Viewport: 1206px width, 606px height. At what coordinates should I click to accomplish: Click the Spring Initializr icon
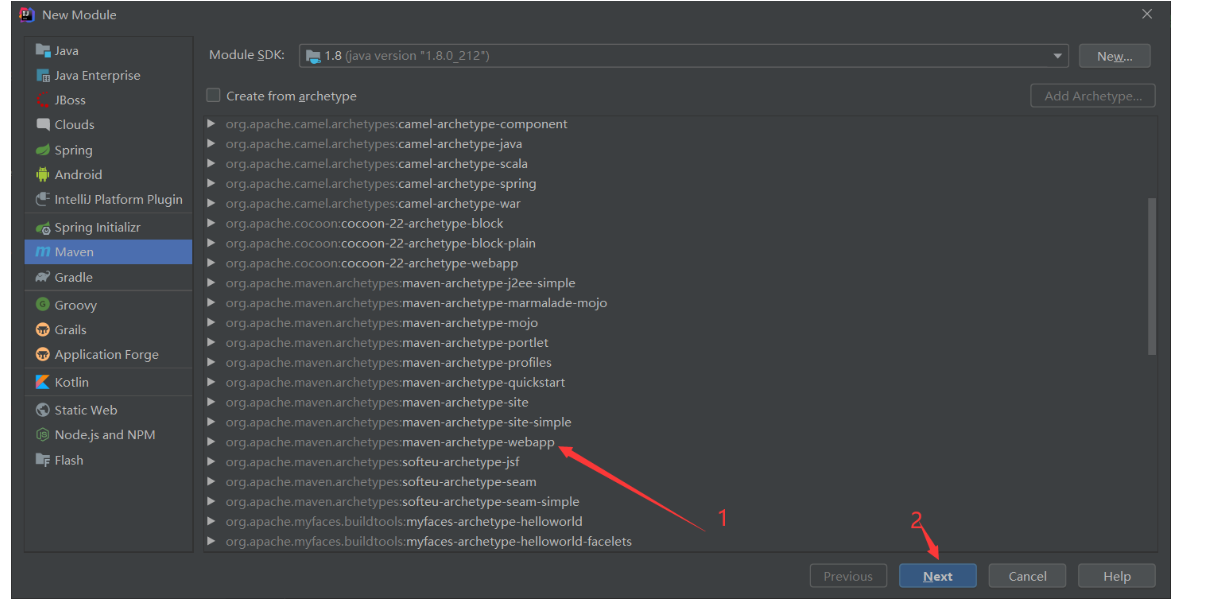(43, 227)
